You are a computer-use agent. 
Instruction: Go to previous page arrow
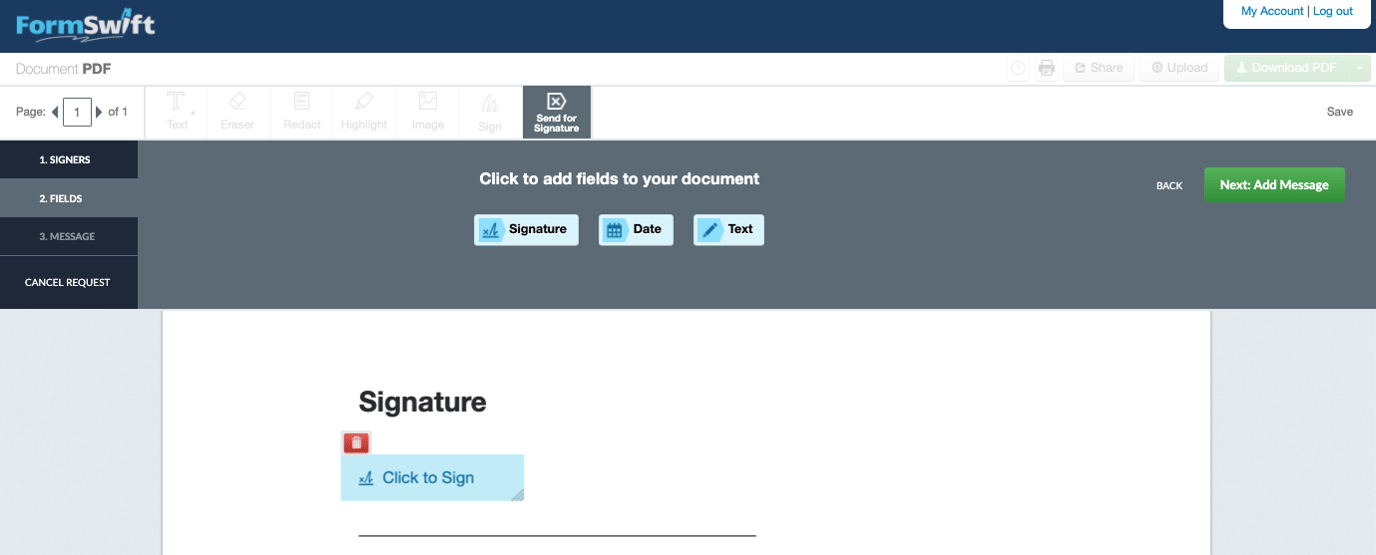pyautogui.click(x=55, y=112)
